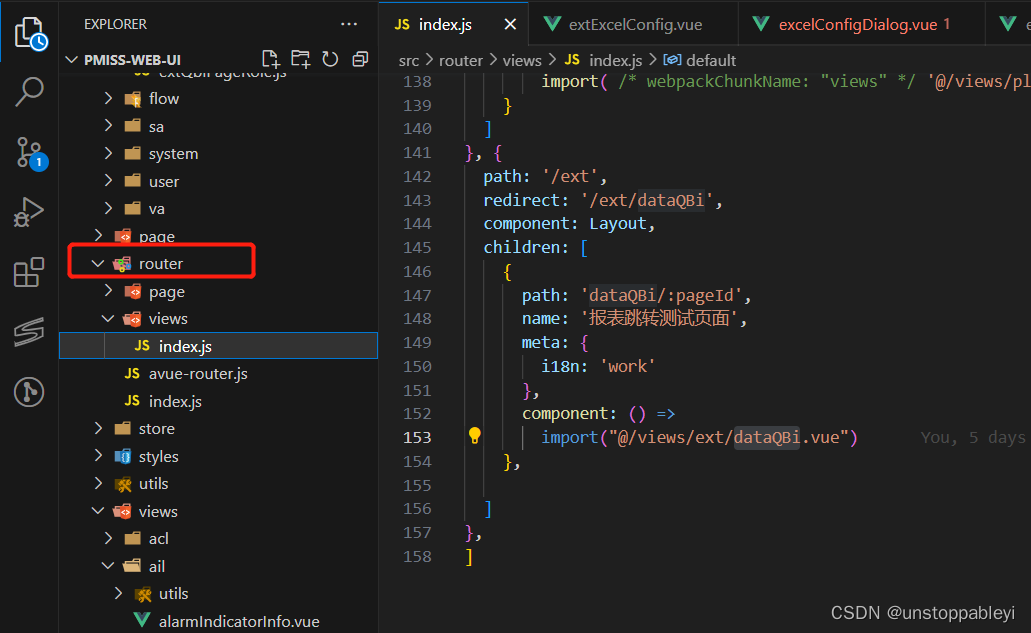Close the index.js editor tab

510,24
